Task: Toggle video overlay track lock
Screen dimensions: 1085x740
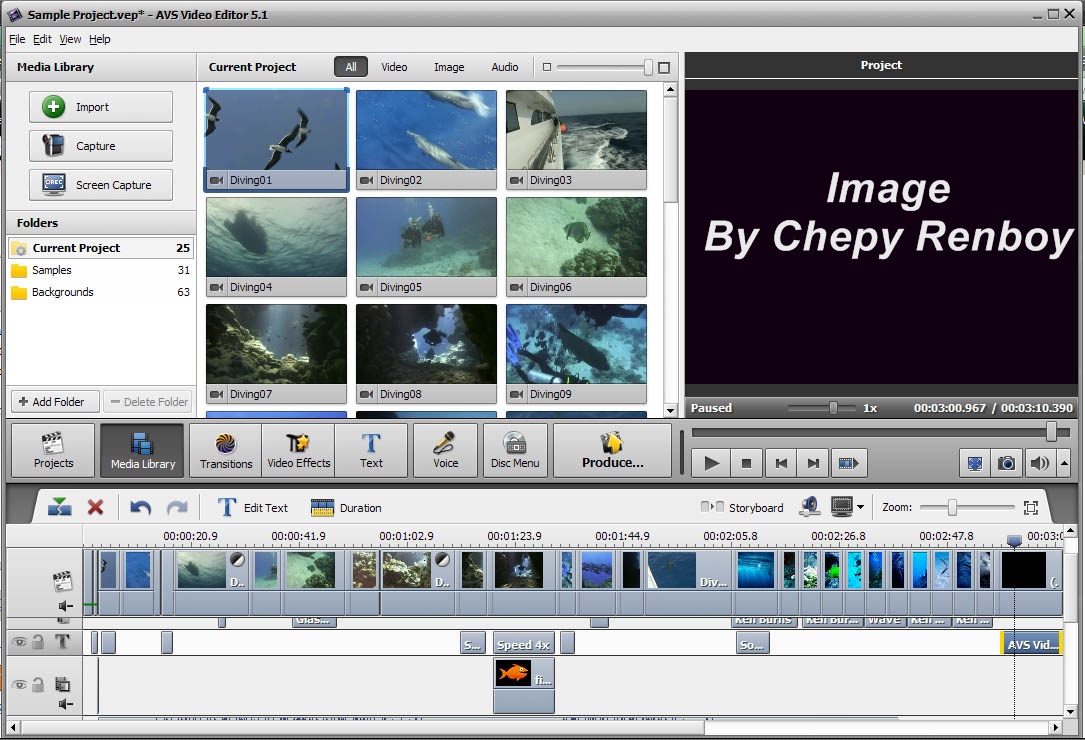Action: click(39, 685)
